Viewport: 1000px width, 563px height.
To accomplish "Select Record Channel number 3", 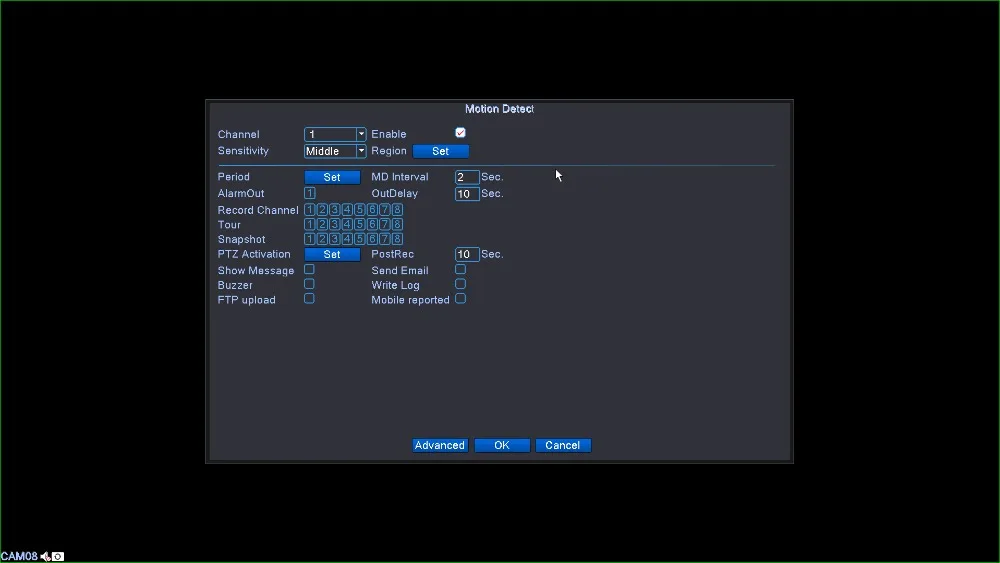I will (x=335, y=210).
